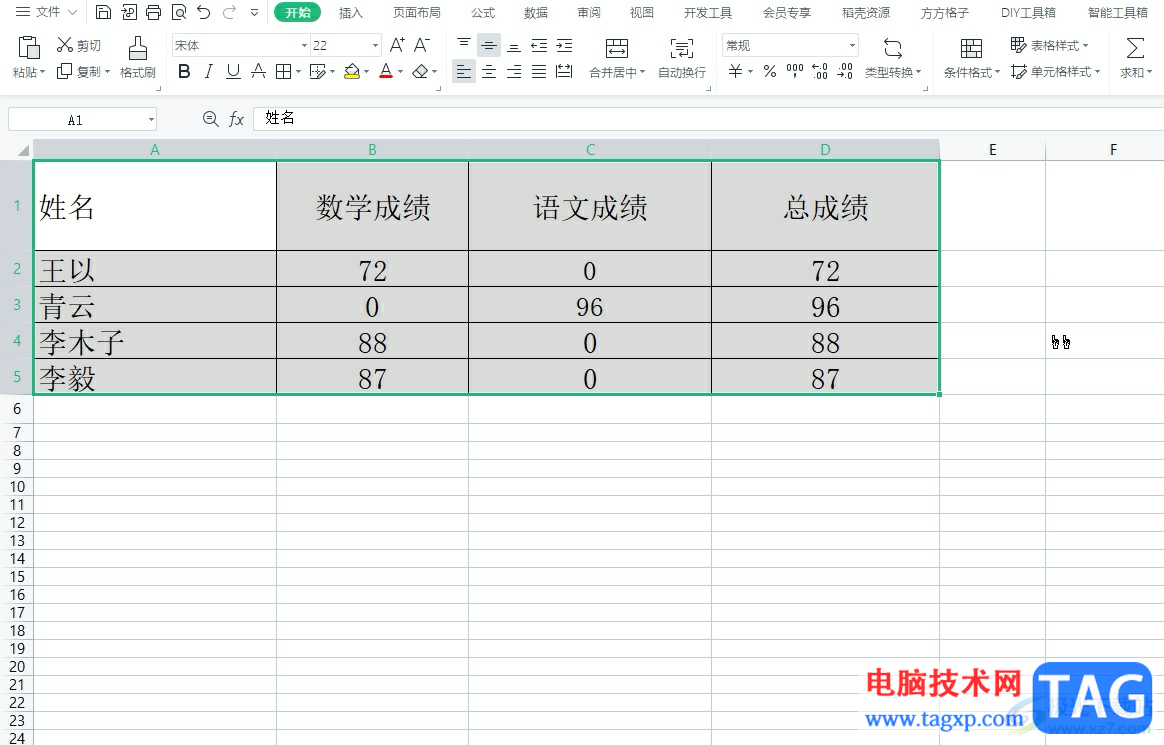Viewport: 1164px width, 745px height.
Task: Toggle Underline formatting
Action: 234,71
